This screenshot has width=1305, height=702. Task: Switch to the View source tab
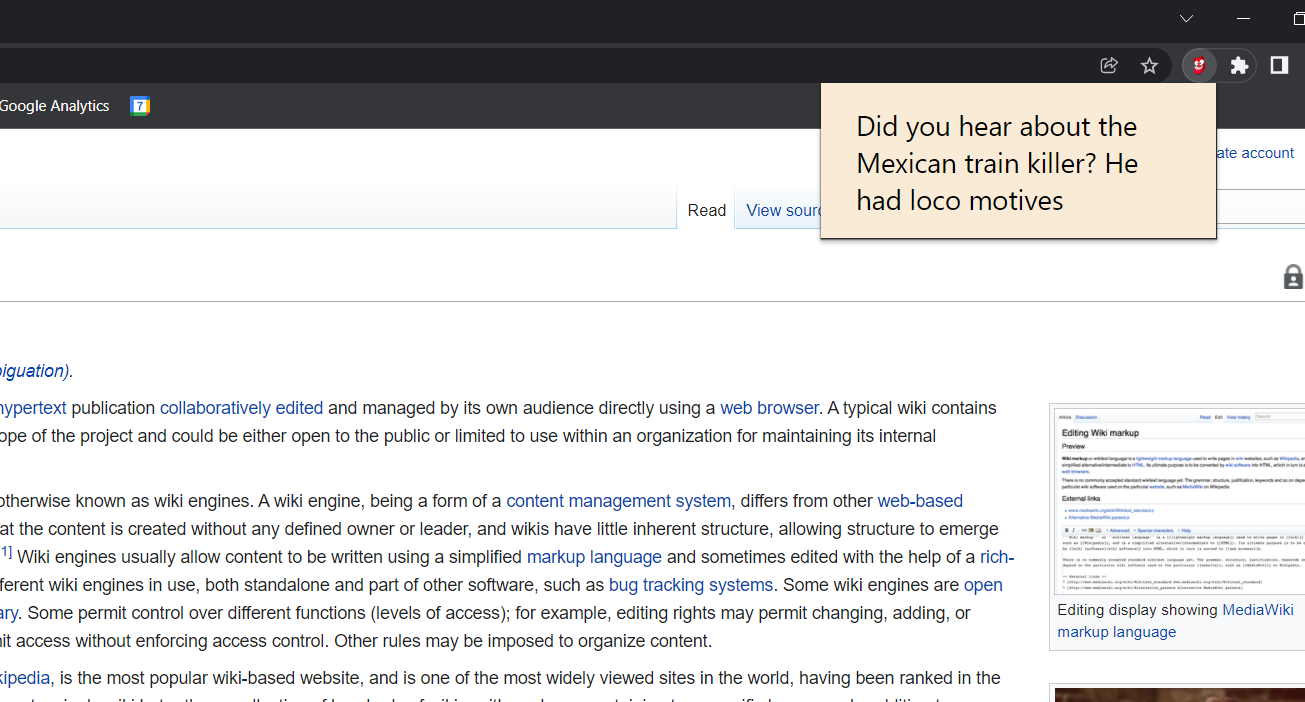(x=786, y=210)
